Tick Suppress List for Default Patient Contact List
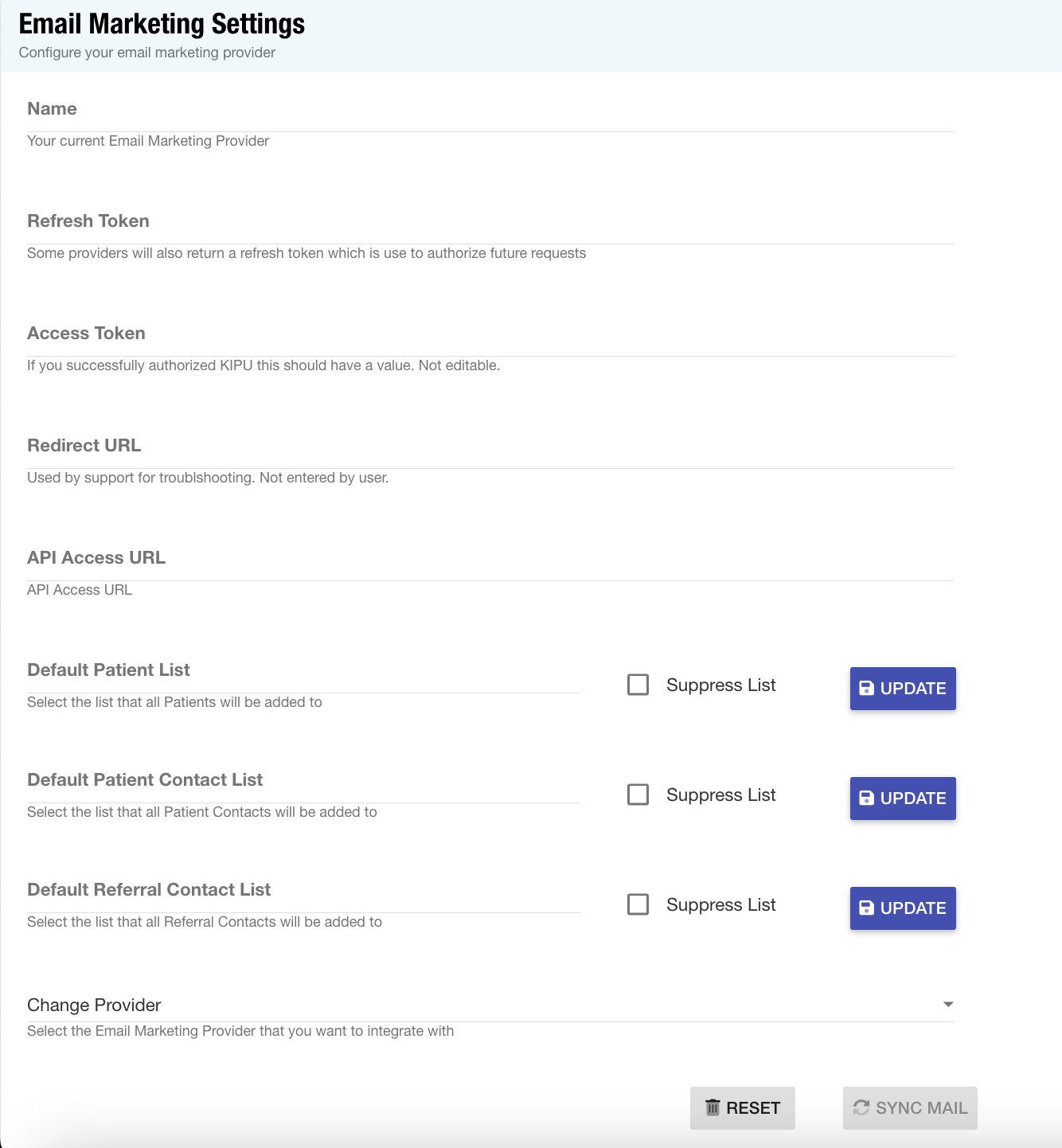The height and width of the screenshot is (1148, 1062). [x=638, y=795]
